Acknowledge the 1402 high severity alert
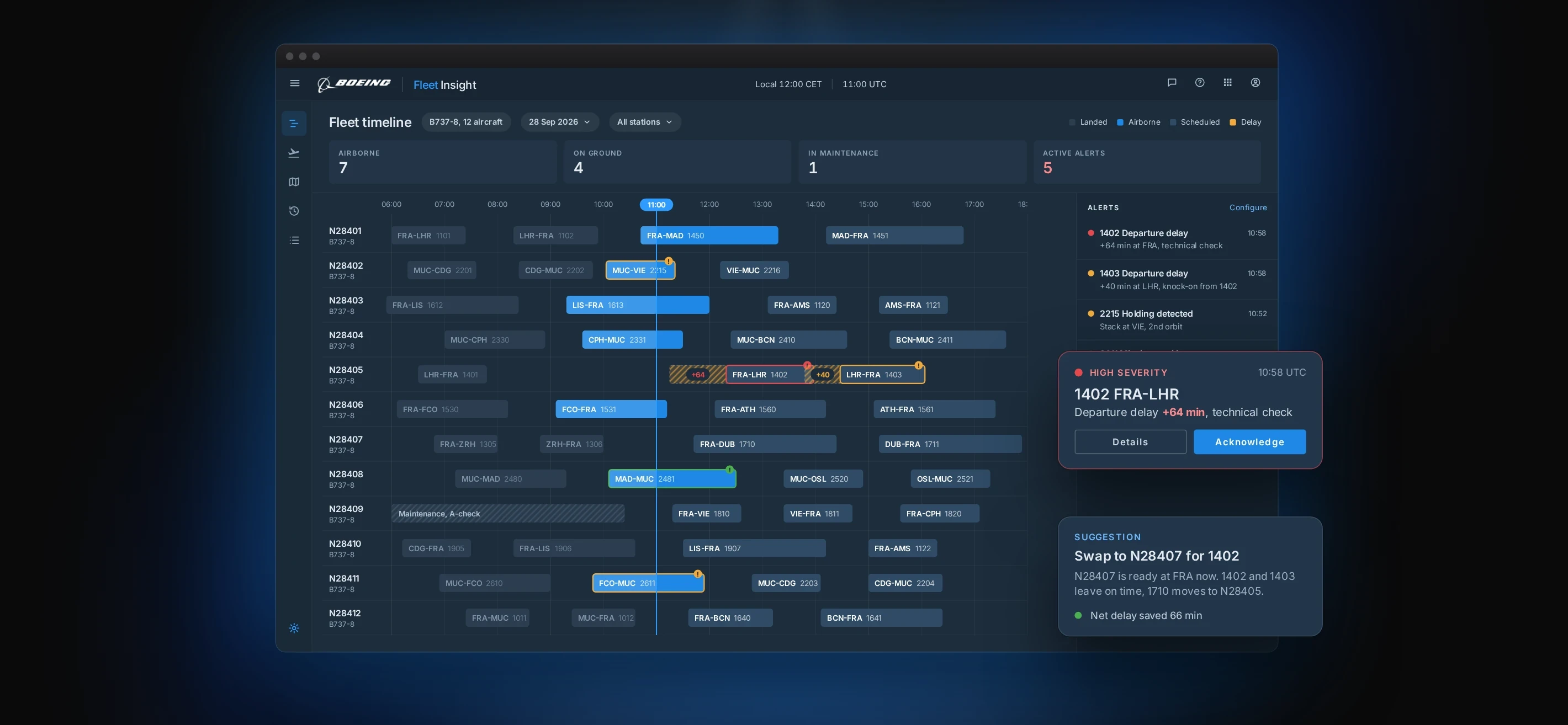The width and height of the screenshot is (1568, 725). [1249, 442]
